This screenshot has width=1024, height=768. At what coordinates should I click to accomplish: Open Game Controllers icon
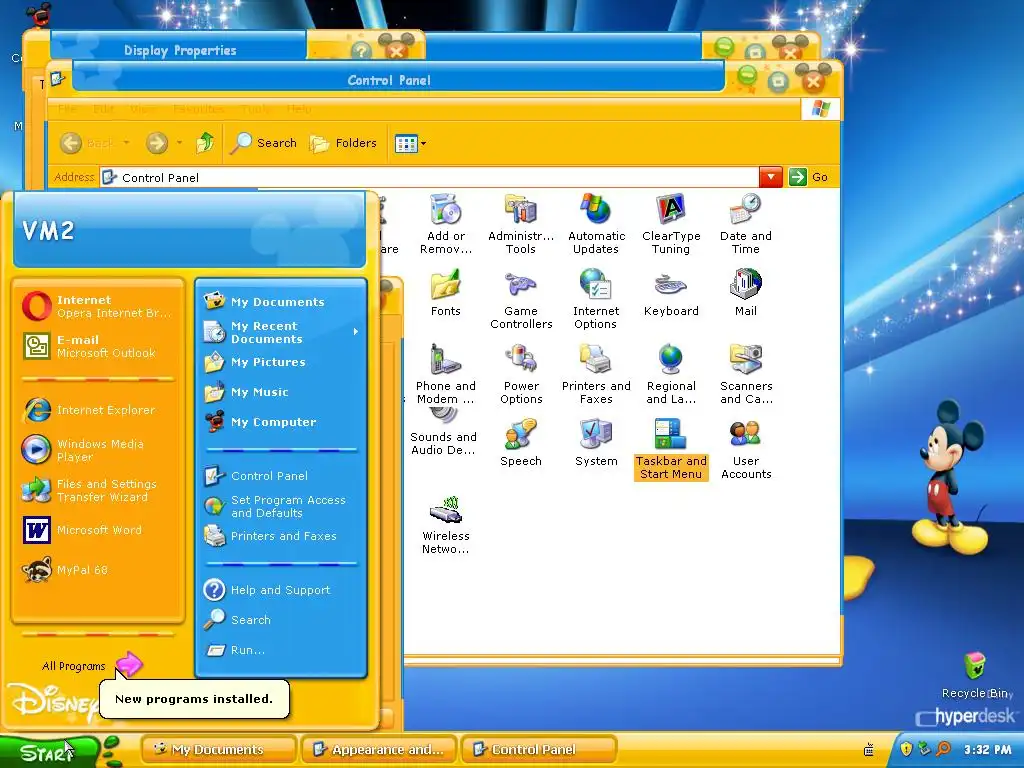tap(520, 299)
